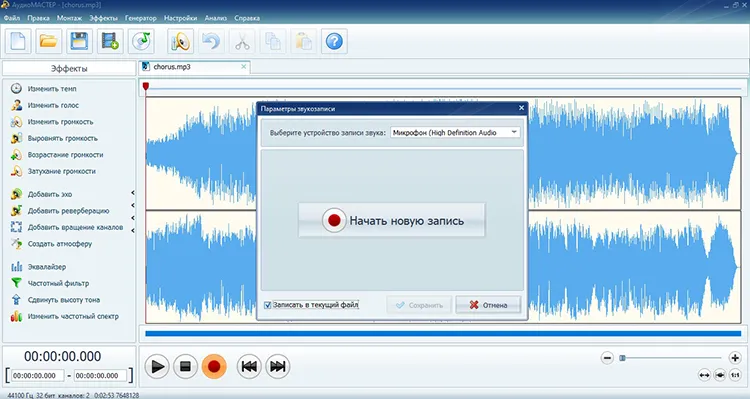Jump to the track end
The image size is (750, 399).
coord(277,367)
